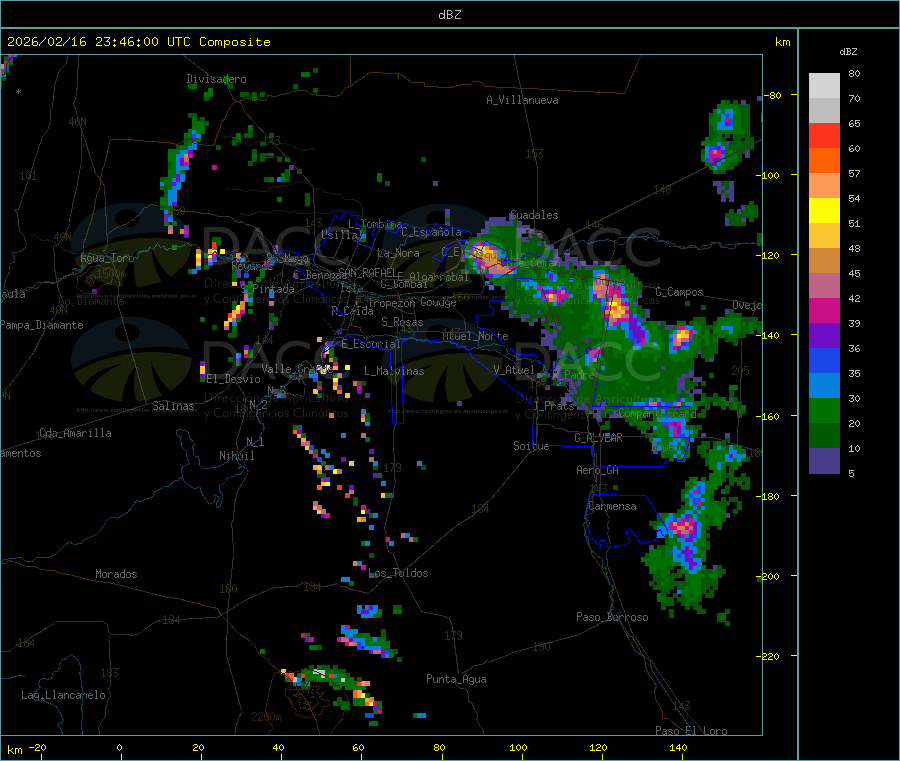Viewport: 900px width, 761px height.
Task: Click the S_Rosas map label
Action: pyautogui.click(x=402, y=322)
